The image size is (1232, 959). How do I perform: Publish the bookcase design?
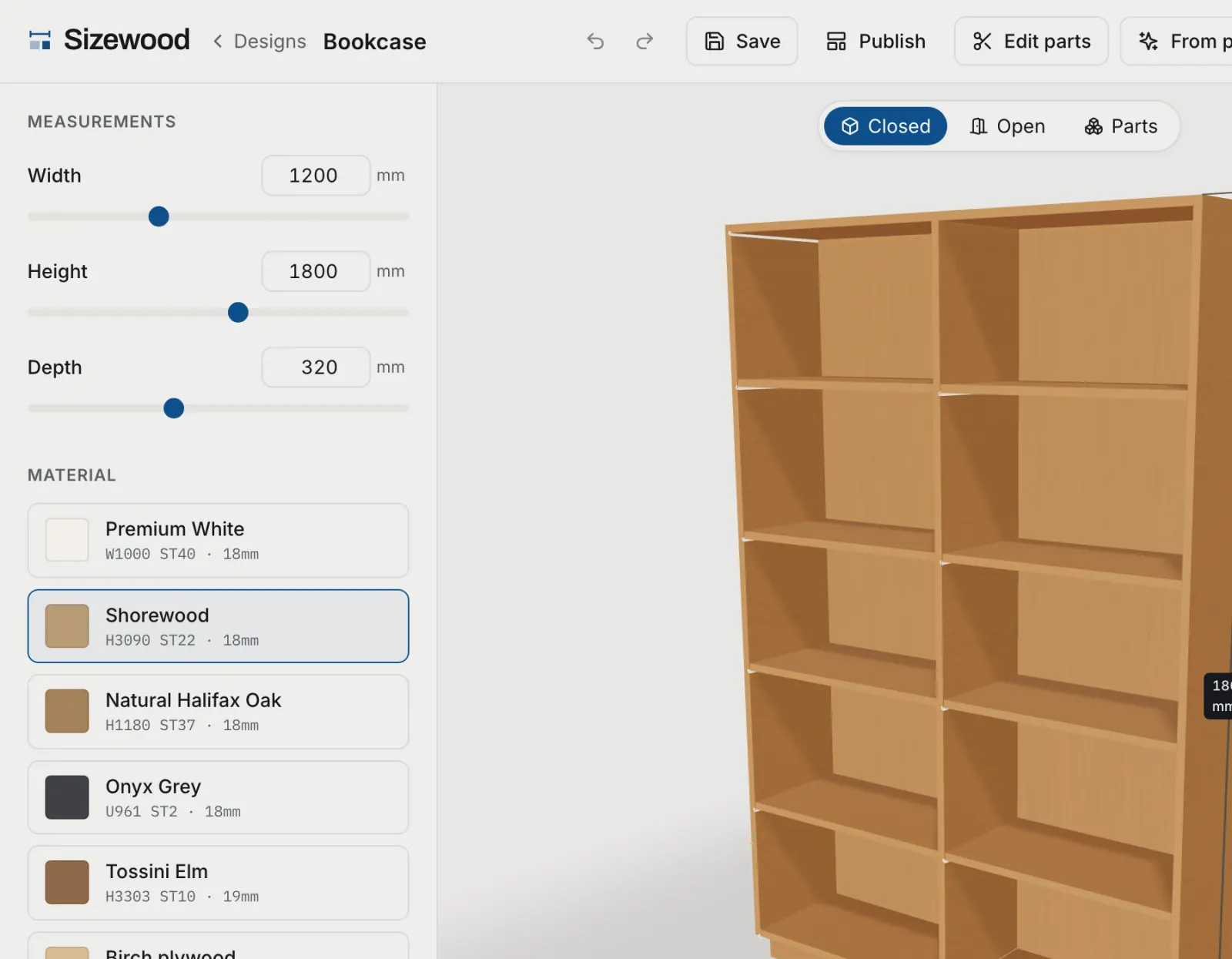875,41
